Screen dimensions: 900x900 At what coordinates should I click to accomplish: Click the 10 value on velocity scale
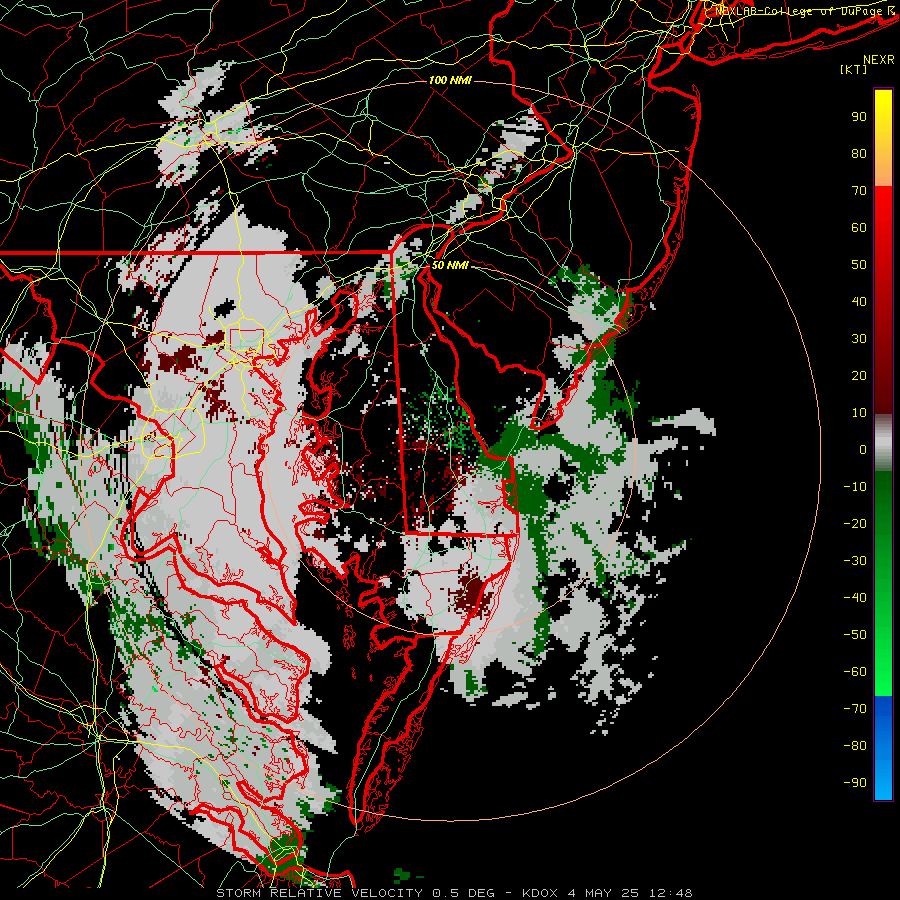click(x=859, y=413)
